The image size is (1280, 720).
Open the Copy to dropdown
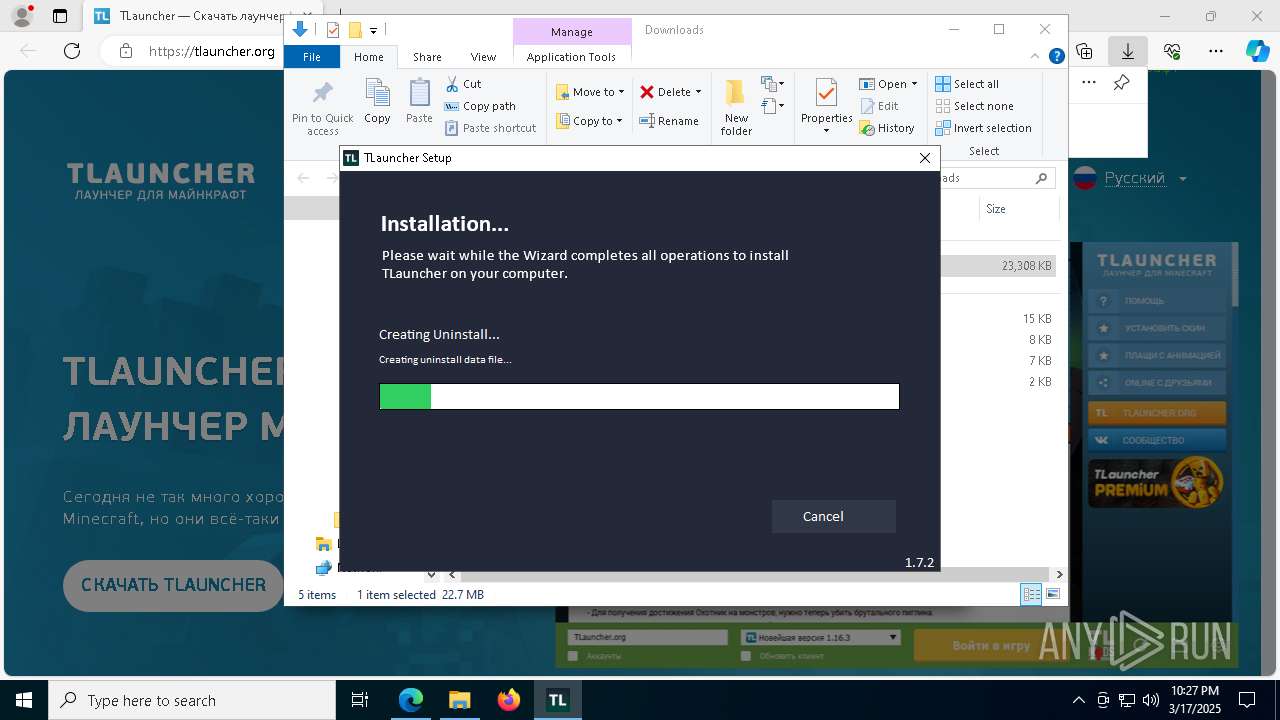pos(589,121)
